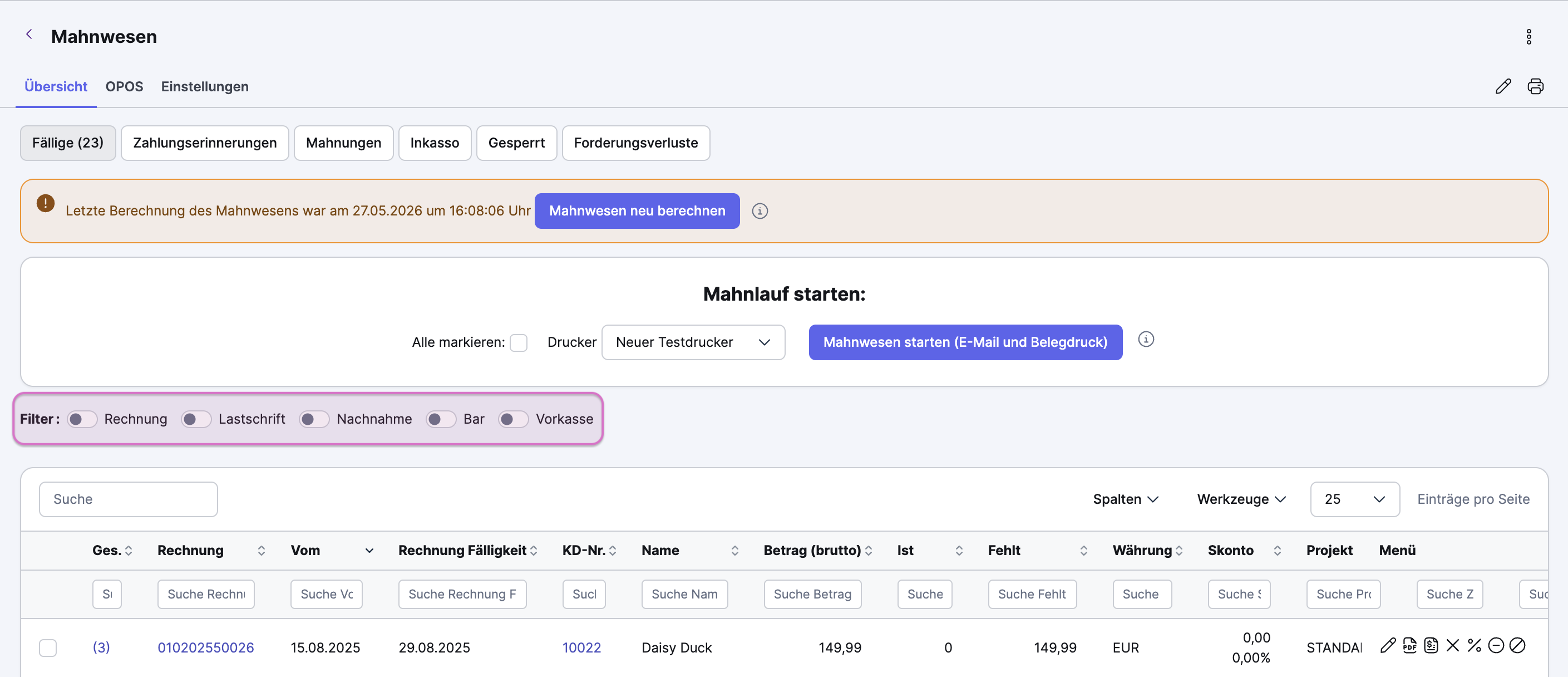Screen dimensions: 1568x677
Task: Show the Forderungsverluste sub-tab
Action: pyautogui.click(x=635, y=143)
